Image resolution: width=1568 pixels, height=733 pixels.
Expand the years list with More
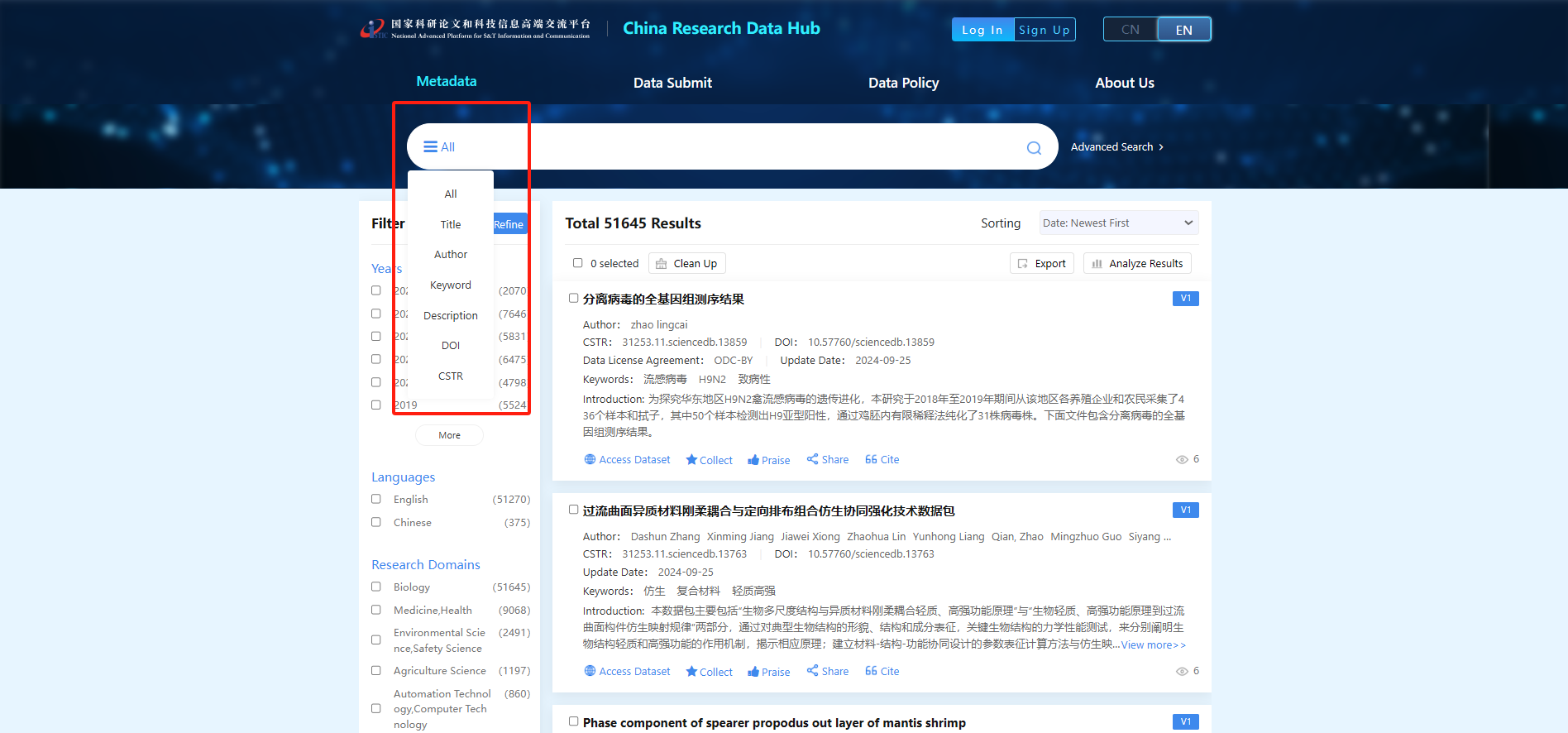(x=449, y=435)
